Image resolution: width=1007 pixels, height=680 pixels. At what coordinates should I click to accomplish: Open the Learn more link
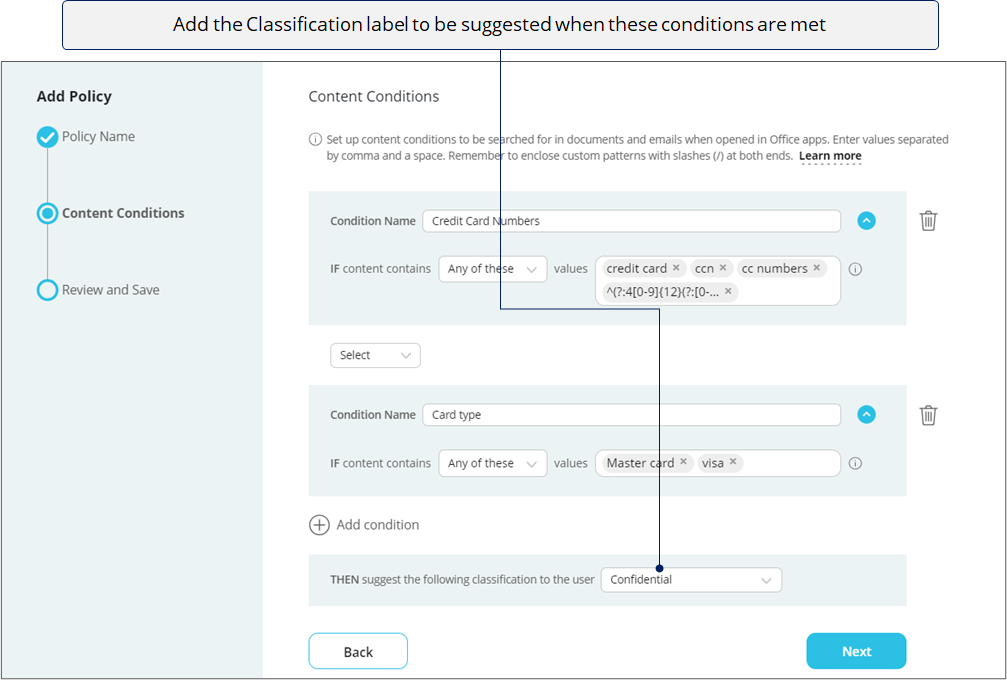click(830, 156)
